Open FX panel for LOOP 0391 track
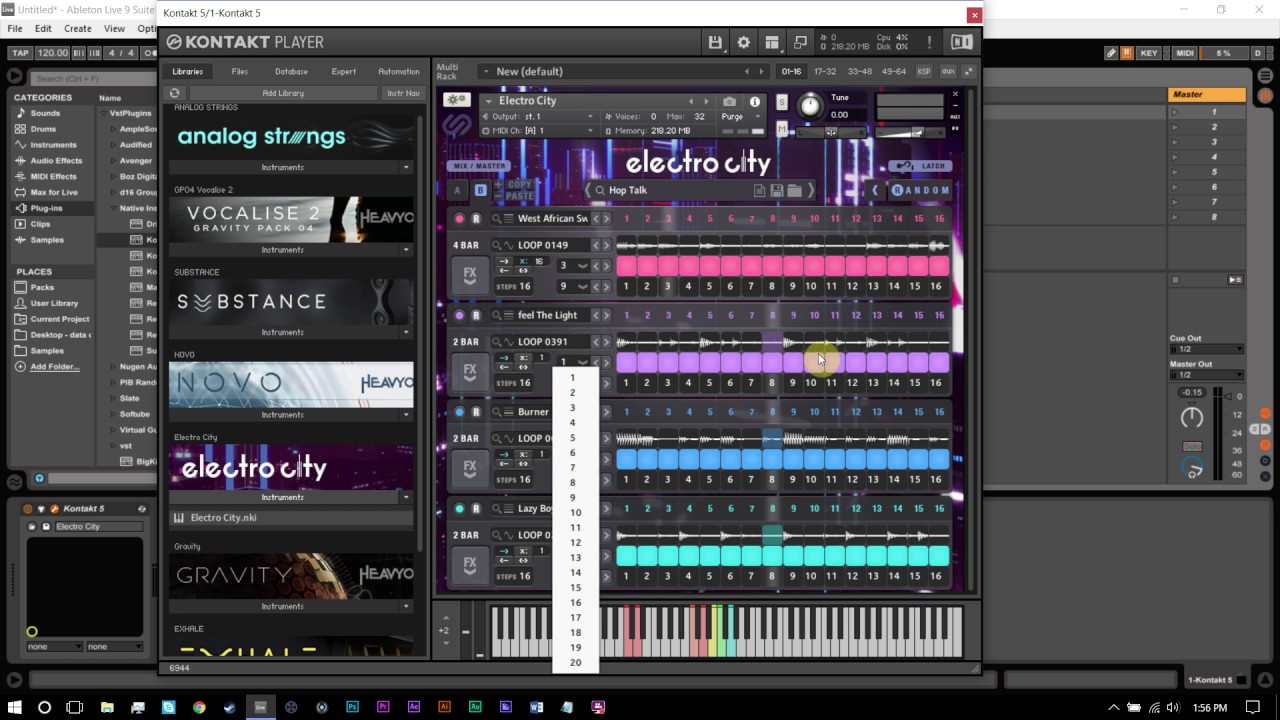Screen dimensions: 1280x720 [469, 371]
